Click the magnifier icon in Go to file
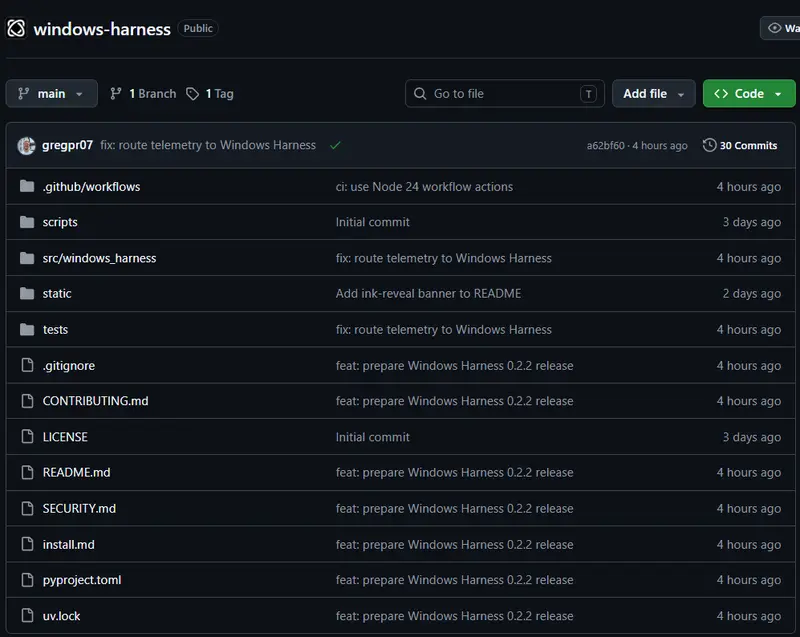Screen dimensions: 800x637 click(x=420, y=93)
